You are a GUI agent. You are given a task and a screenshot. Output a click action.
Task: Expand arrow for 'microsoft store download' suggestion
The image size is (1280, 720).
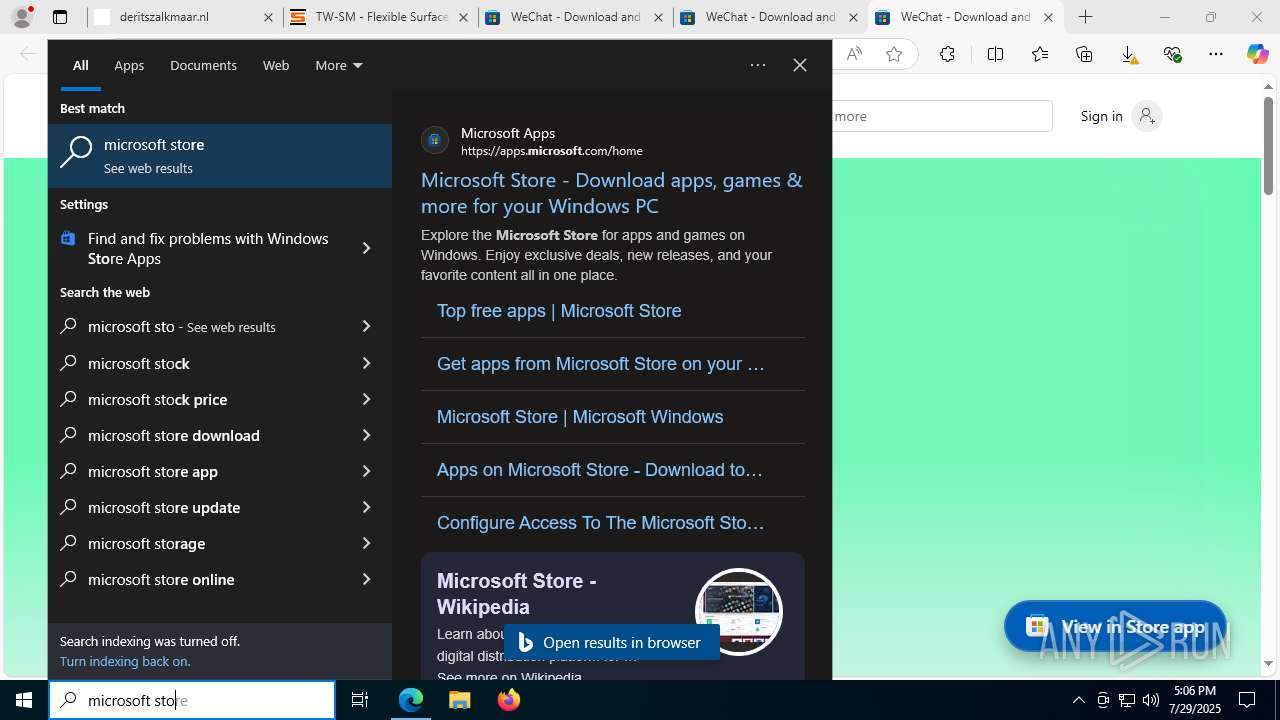(x=366, y=435)
